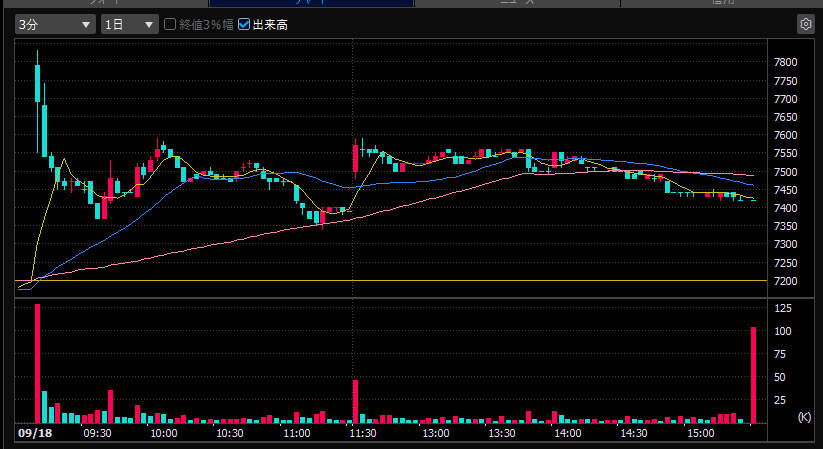Click the opening candlestick near 7800
The width and height of the screenshot is (823, 449).
pos(37,83)
